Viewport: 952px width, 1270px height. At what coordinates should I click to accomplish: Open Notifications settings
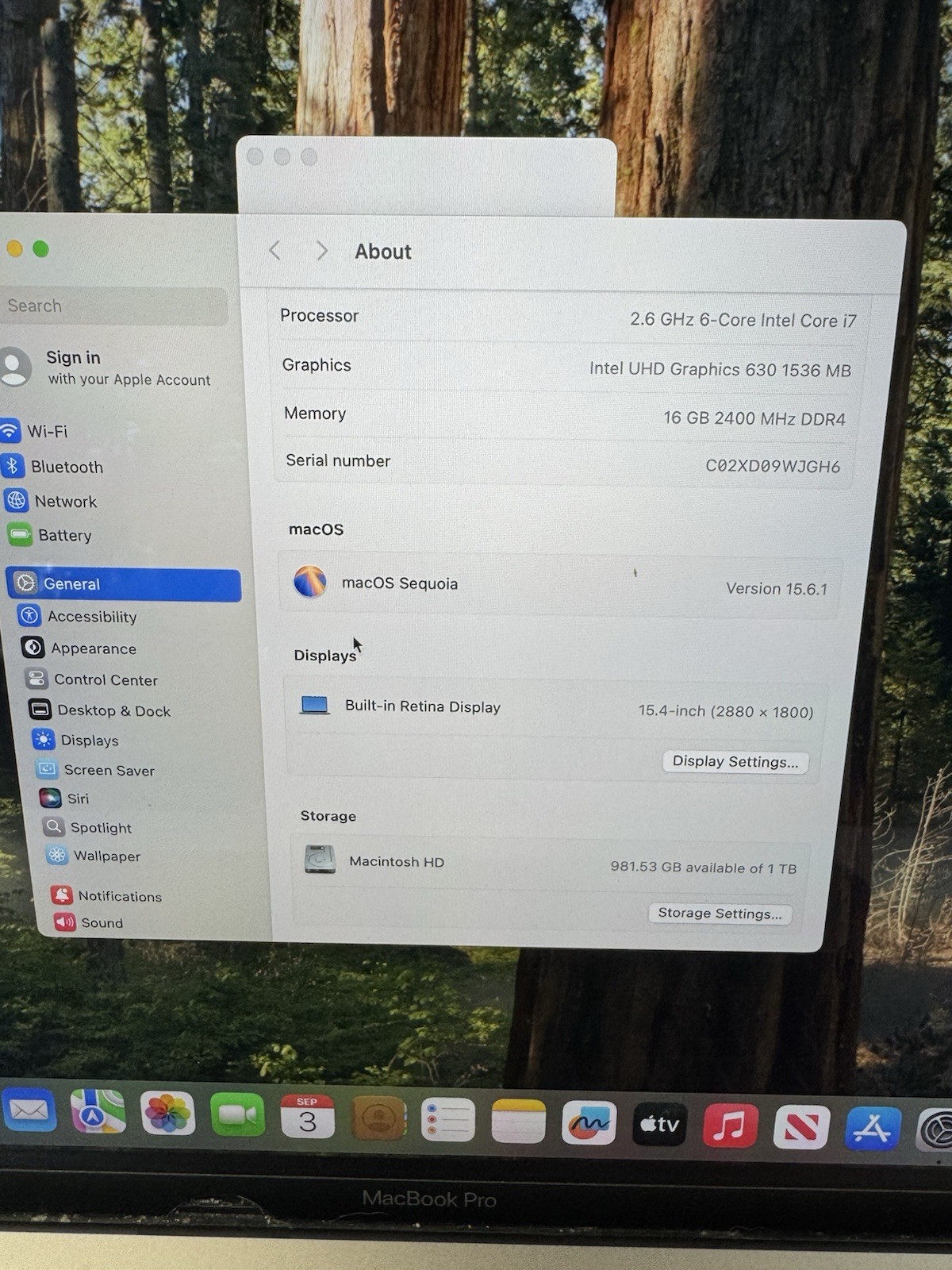coord(106,896)
